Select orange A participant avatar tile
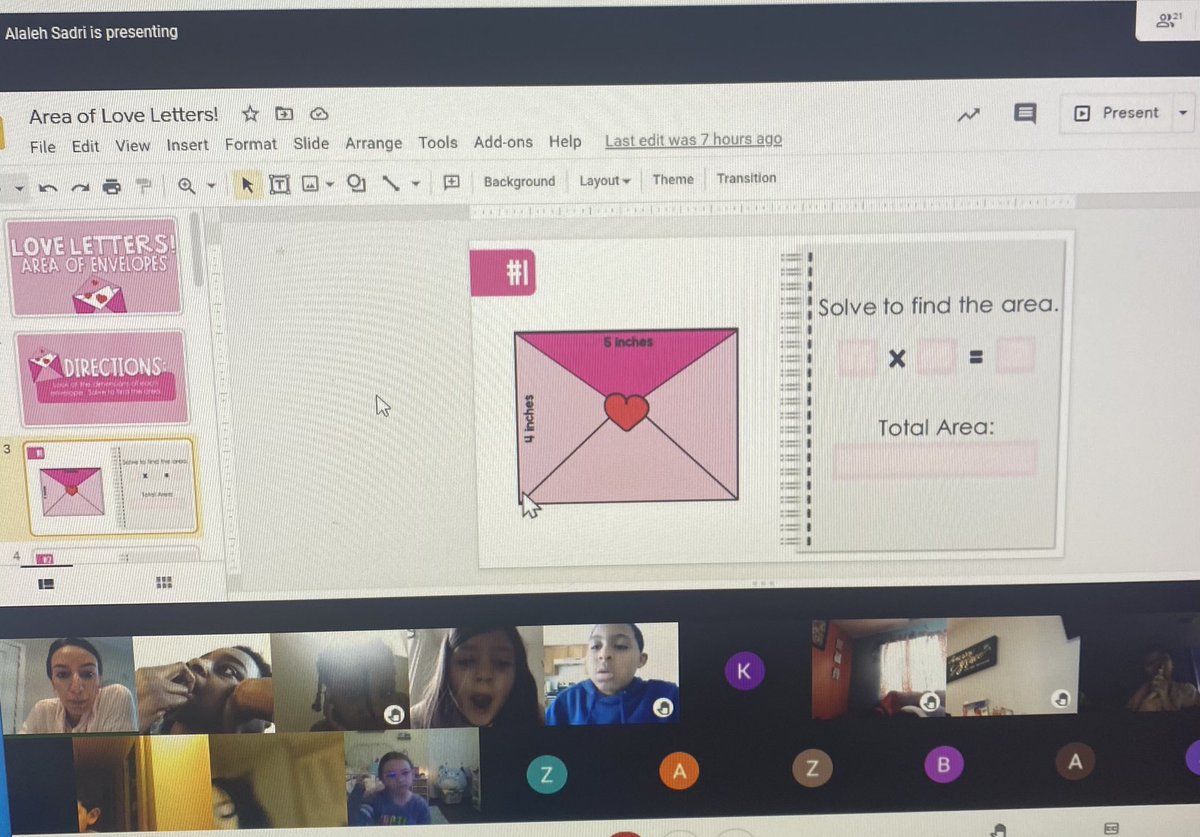Viewport: 1200px width, 837px height. tap(679, 769)
